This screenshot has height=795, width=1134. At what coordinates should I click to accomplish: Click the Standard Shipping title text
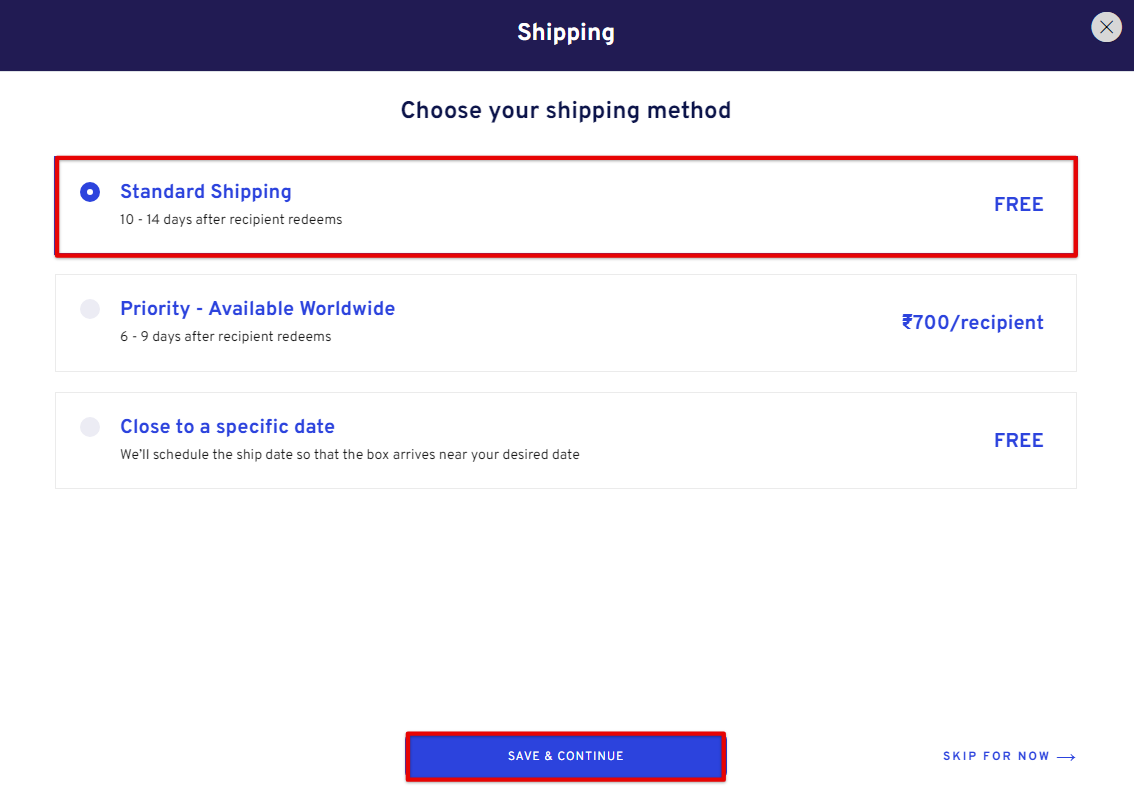[x=206, y=192]
